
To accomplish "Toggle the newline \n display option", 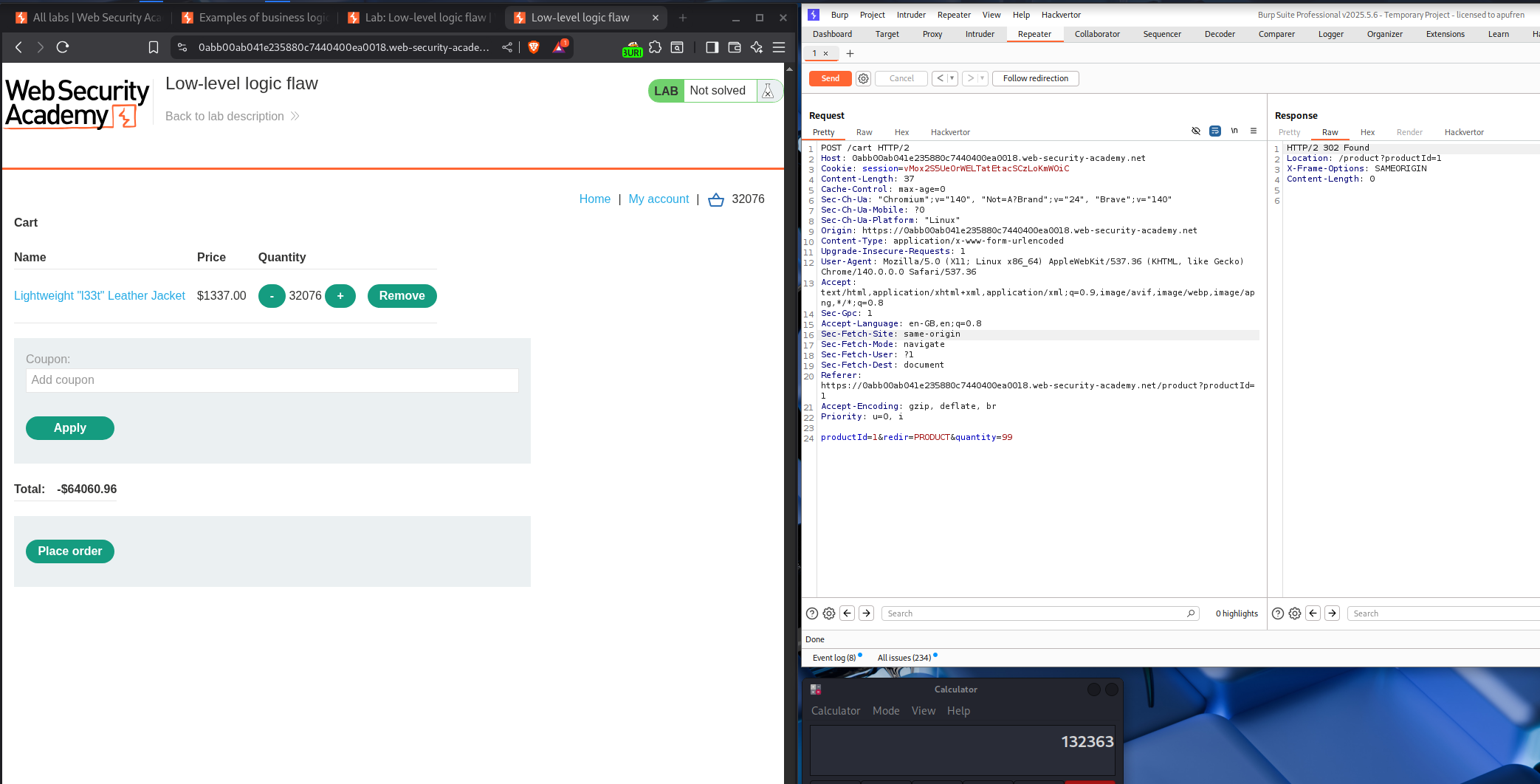I will click(1234, 131).
